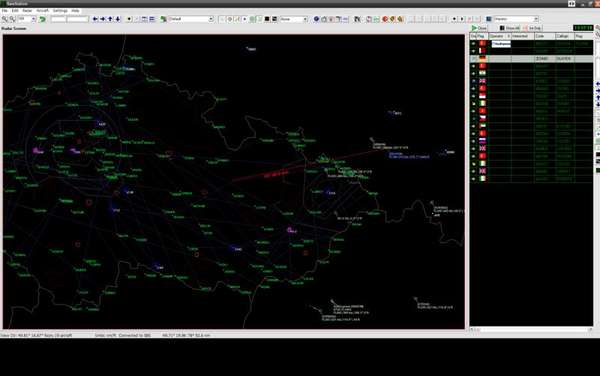Pan radar down with blue down arrow
Screen dimensions: 600x376
click(x=118, y=19)
